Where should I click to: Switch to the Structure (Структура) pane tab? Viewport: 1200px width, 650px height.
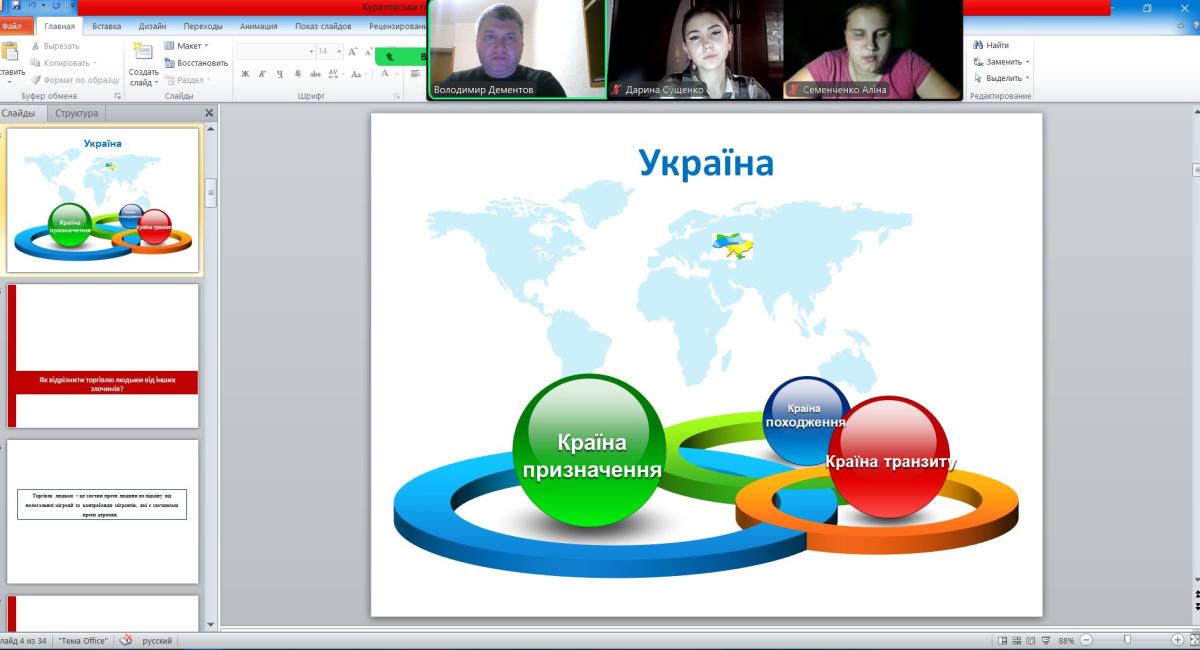(x=77, y=113)
